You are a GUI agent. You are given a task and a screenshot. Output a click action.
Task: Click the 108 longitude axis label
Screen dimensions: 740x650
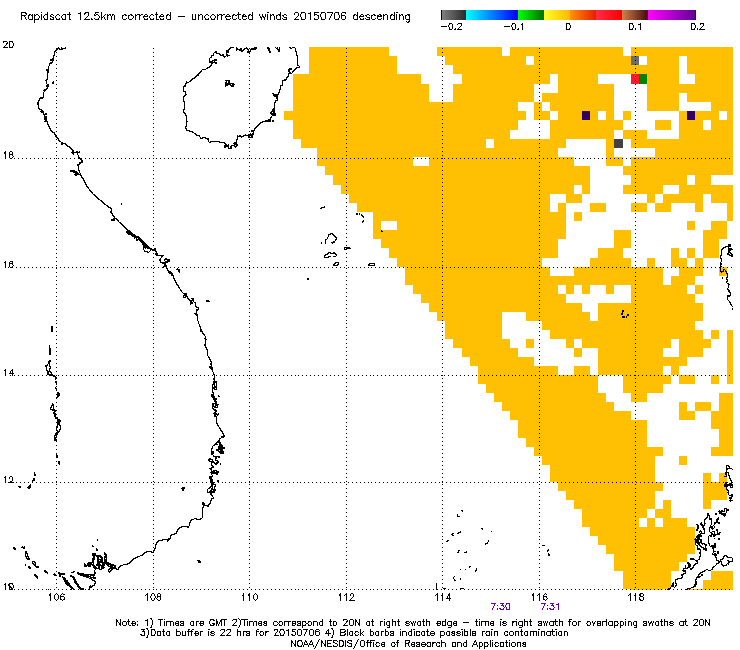coord(153,598)
